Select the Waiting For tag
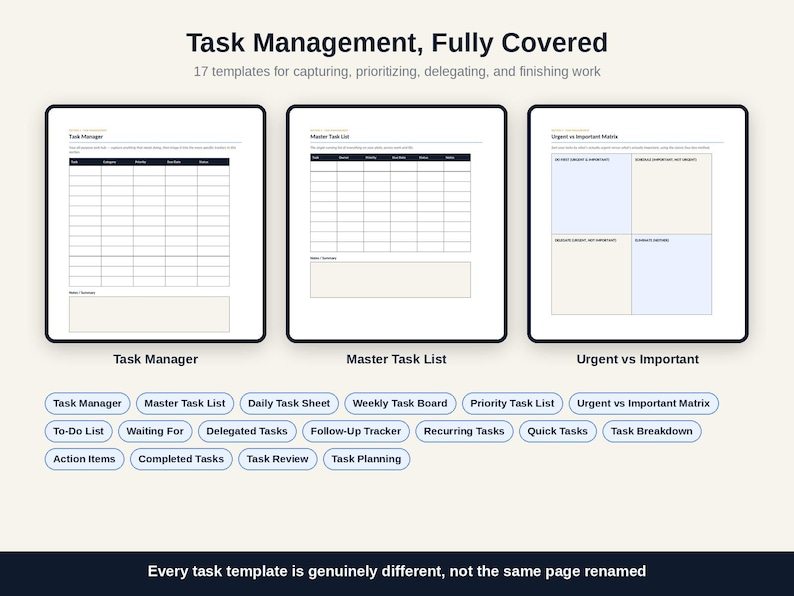This screenshot has height=596, width=794. tap(155, 431)
